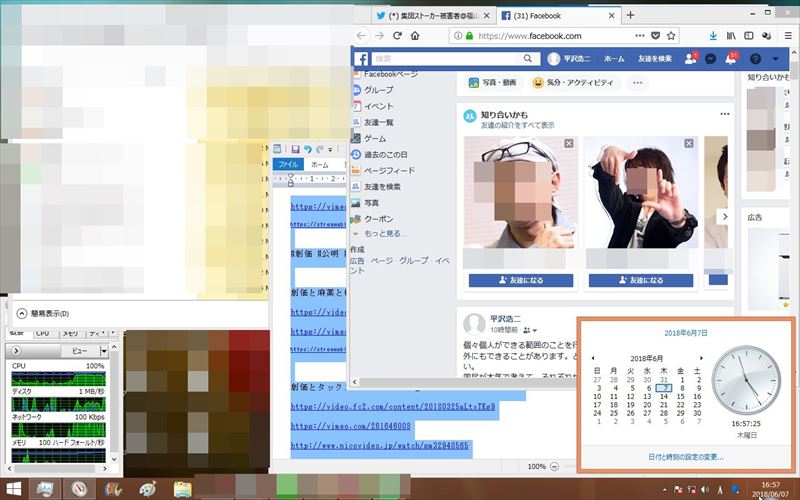This screenshot has width=800, height=500.
Task: Open Firefox home page button
Action: [x=415, y=36]
